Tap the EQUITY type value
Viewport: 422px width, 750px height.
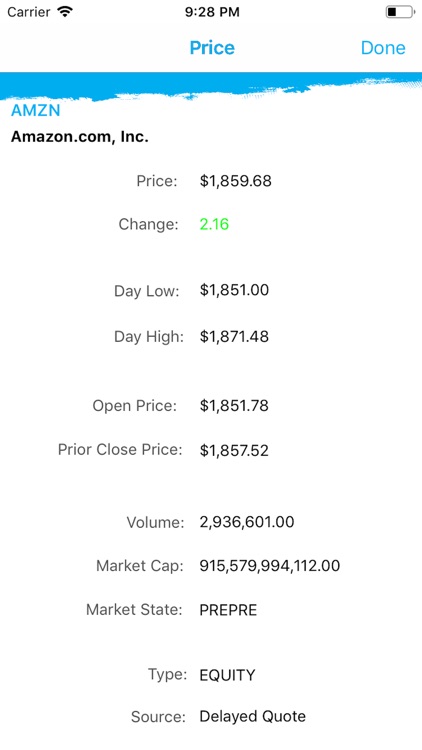[227, 675]
